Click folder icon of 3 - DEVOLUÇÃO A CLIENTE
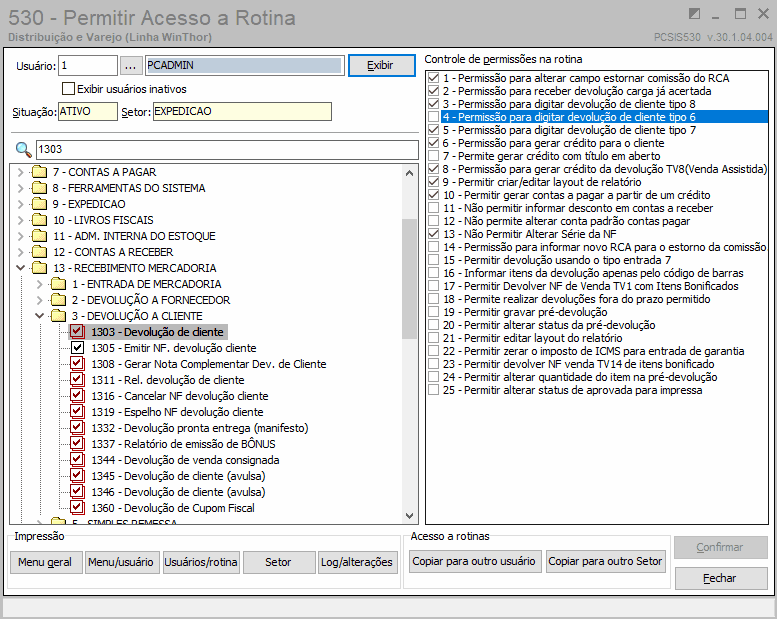This screenshot has height=619, width=777. [x=58, y=316]
